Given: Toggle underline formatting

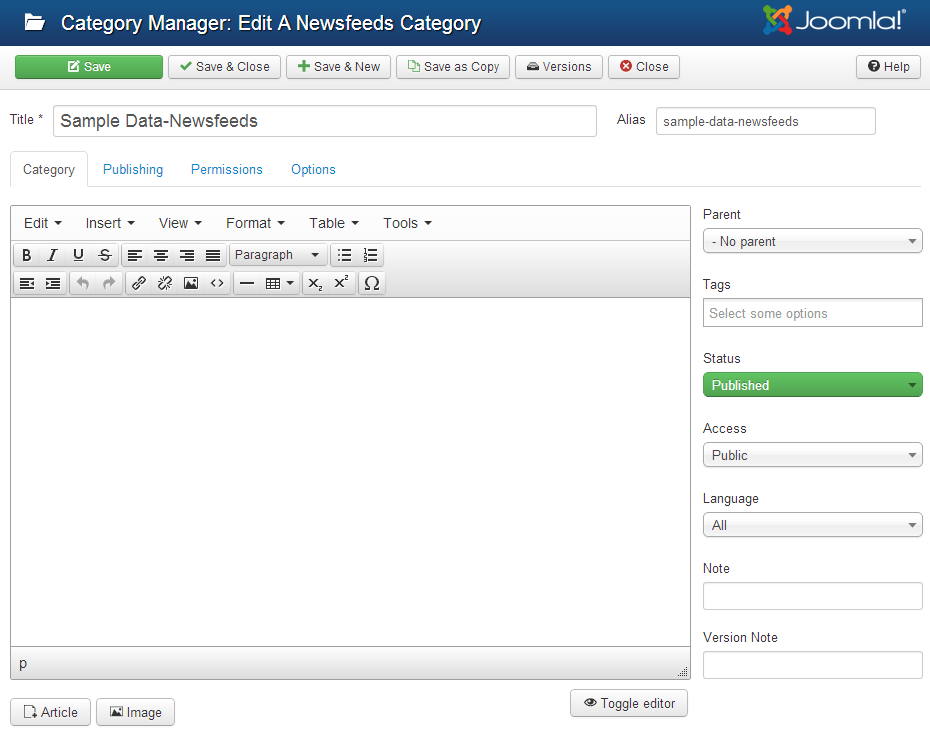Looking at the screenshot, I should [x=78, y=255].
